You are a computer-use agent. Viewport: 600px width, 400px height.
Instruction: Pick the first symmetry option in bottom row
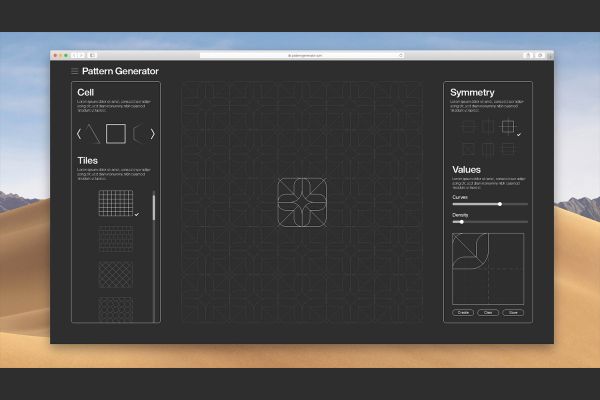469,149
